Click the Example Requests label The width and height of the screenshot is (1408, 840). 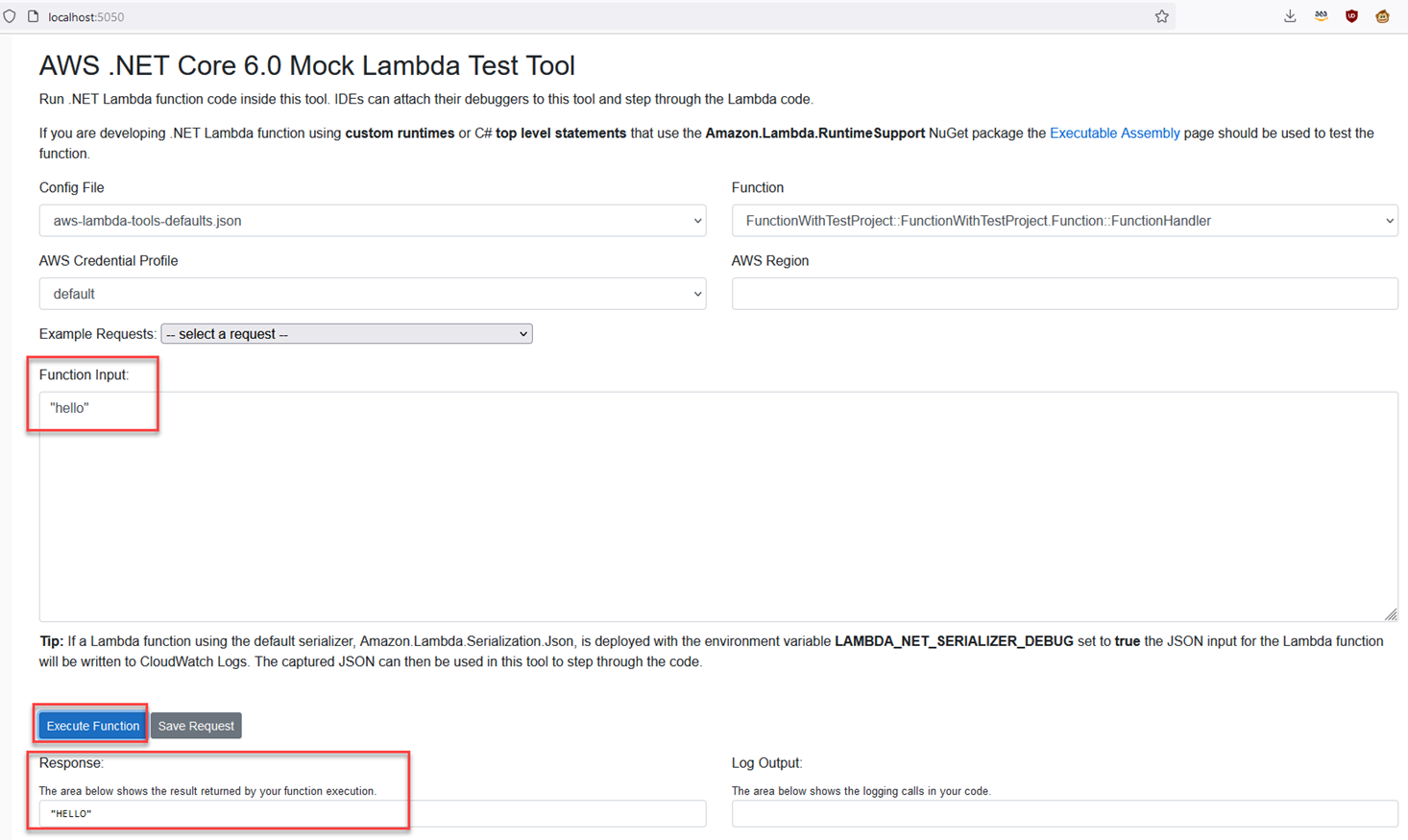[x=98, y=334]
